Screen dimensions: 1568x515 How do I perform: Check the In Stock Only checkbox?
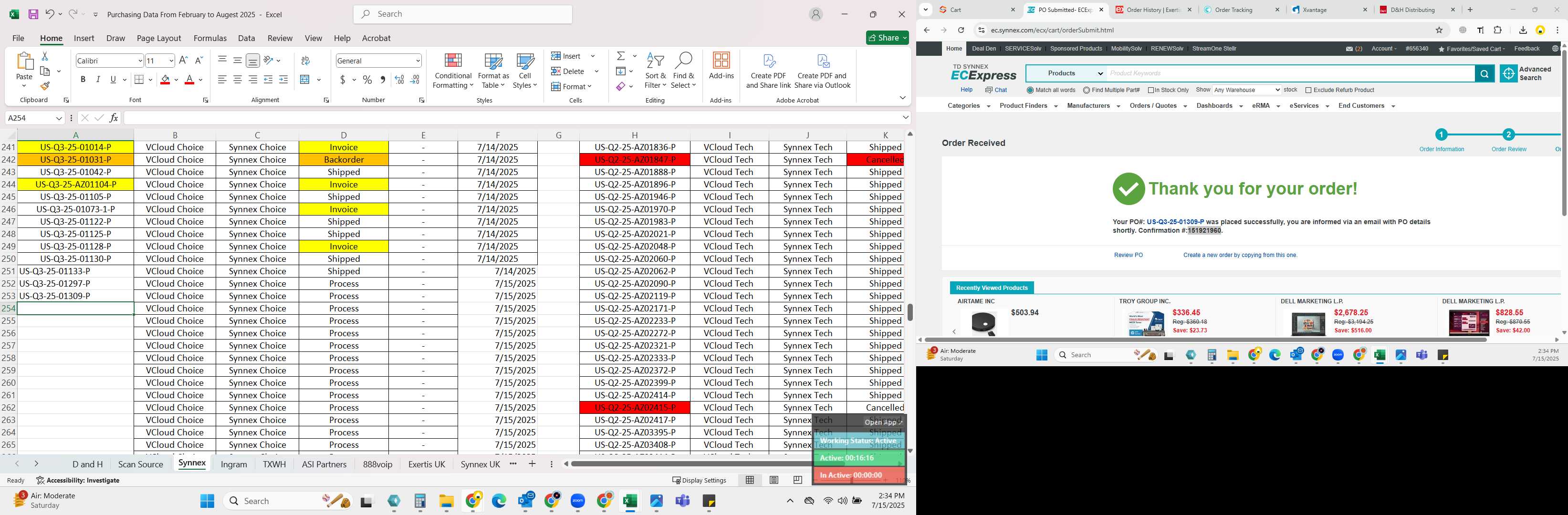1151,90
